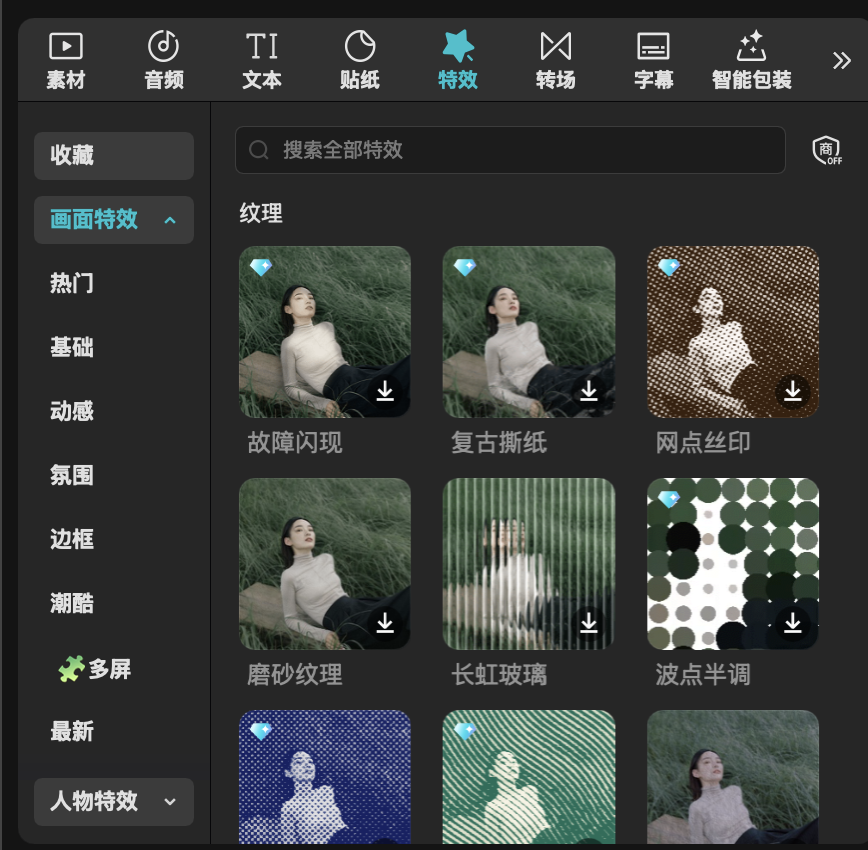Click the 长虹玻璃 effect name
The image size is (868, 850).
(x=499, y=674)
